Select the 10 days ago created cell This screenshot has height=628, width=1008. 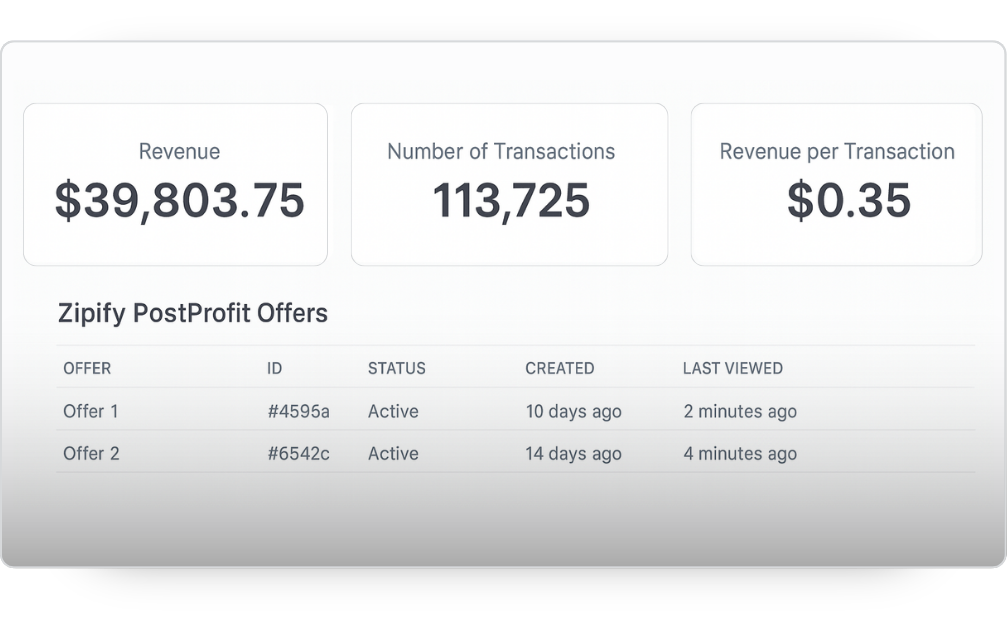[573, 411]
